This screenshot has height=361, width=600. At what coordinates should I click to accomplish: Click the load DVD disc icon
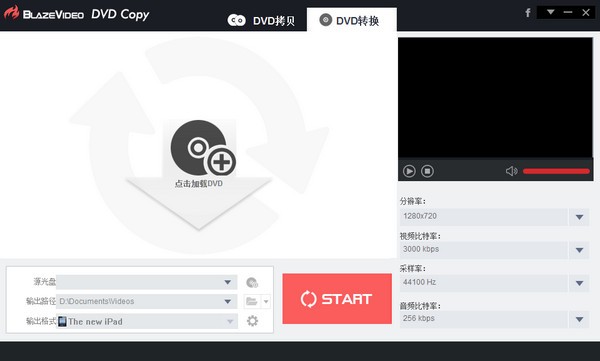click(x=203, y=148)
